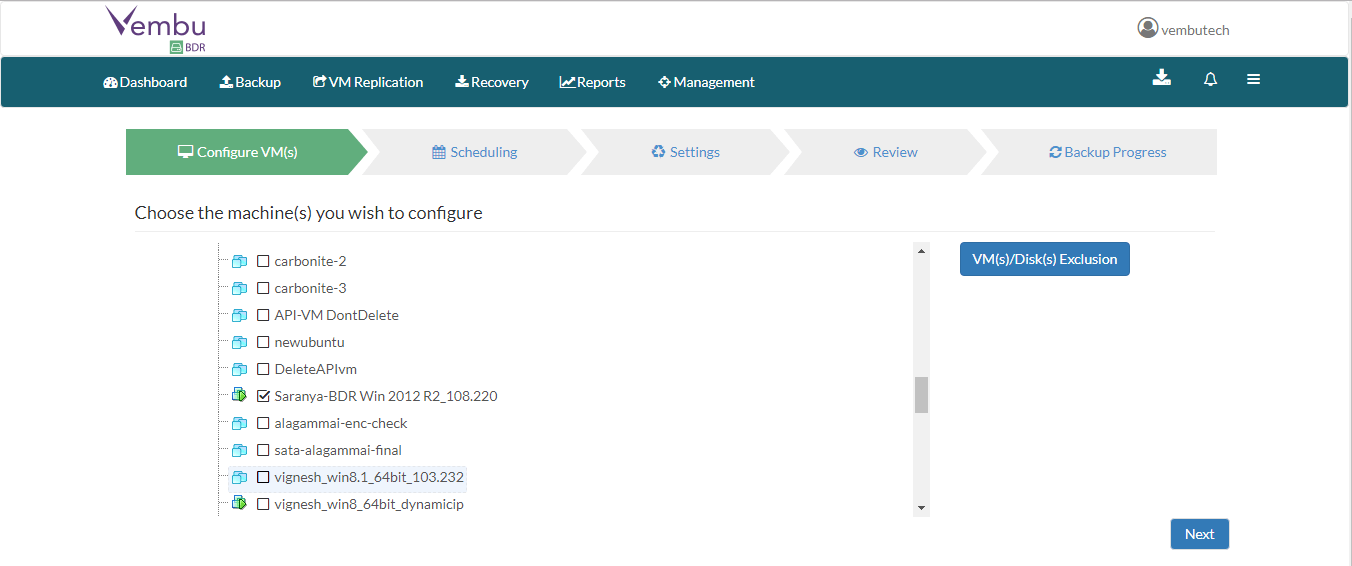Click the VM list scroll down arrow
Image resolution: width=1352 pixels, height=566 pixels.
[921, 508]
